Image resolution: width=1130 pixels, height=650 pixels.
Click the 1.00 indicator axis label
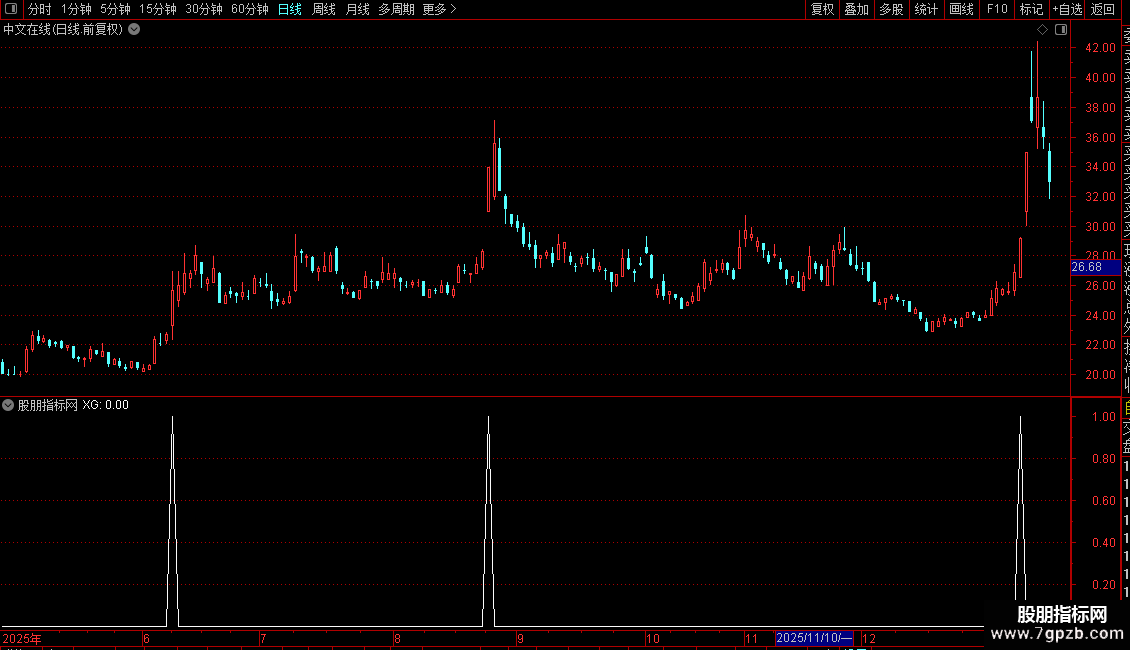(1103, 417)
